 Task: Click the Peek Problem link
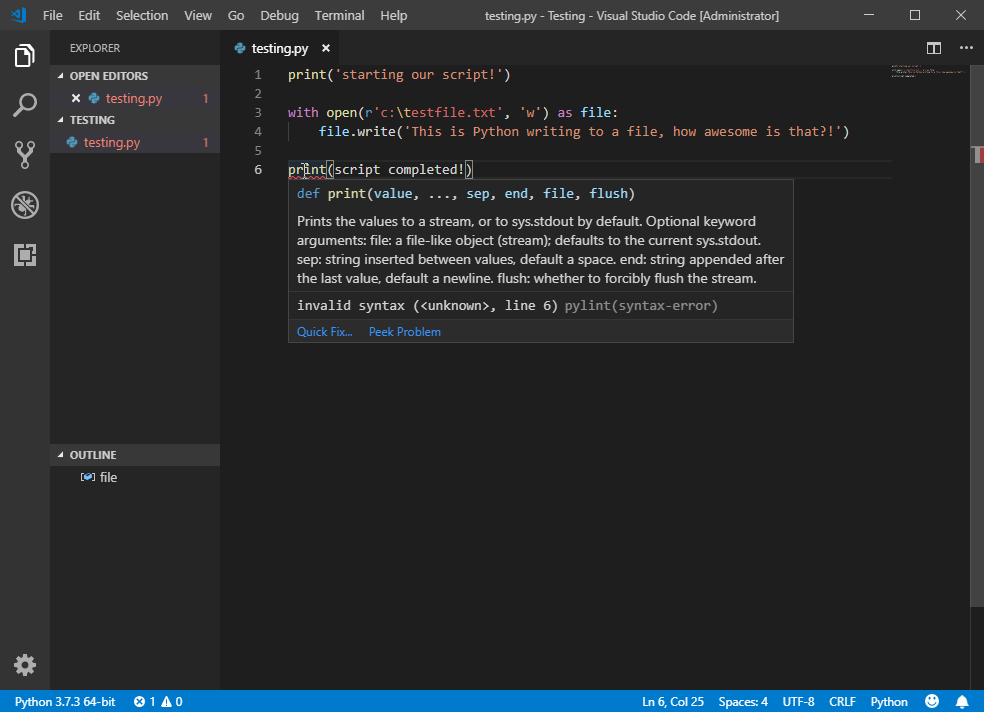[405, 332]
